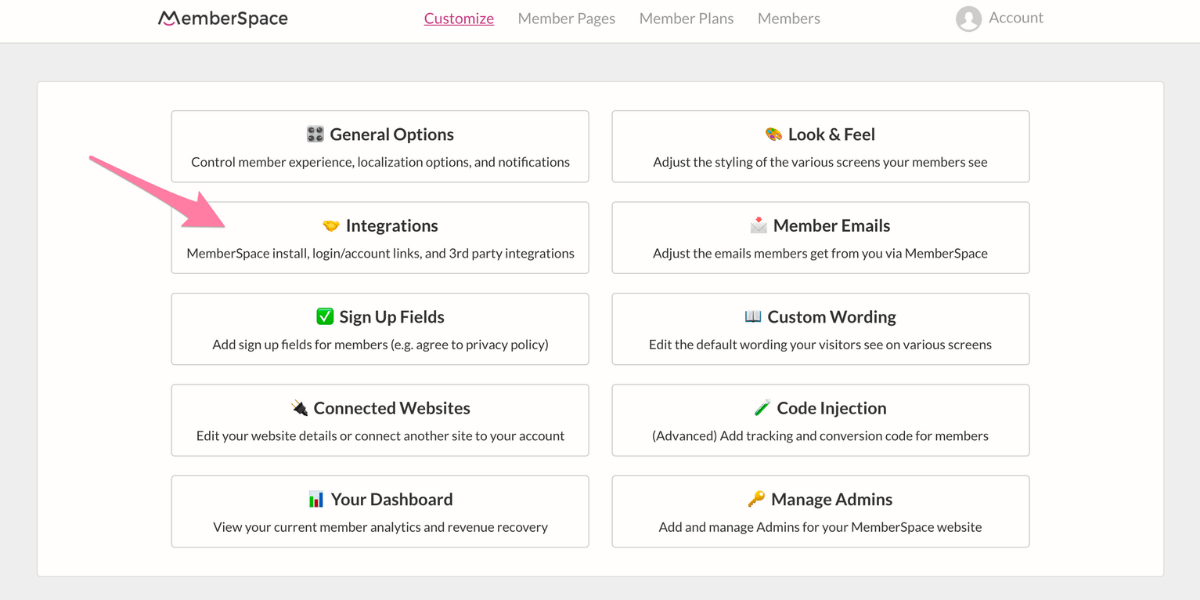Click 'Adjust the emails members get' description
The height and width of the screenshot is (600, 1200).
pos(820,253)
